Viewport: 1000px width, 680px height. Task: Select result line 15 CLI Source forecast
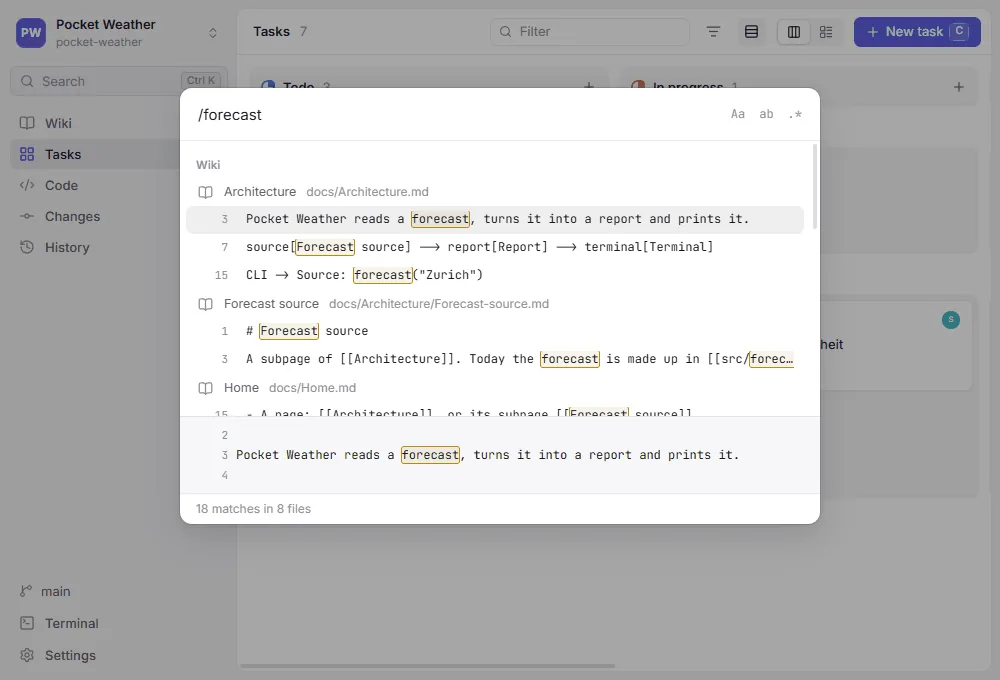coord(495,275)
